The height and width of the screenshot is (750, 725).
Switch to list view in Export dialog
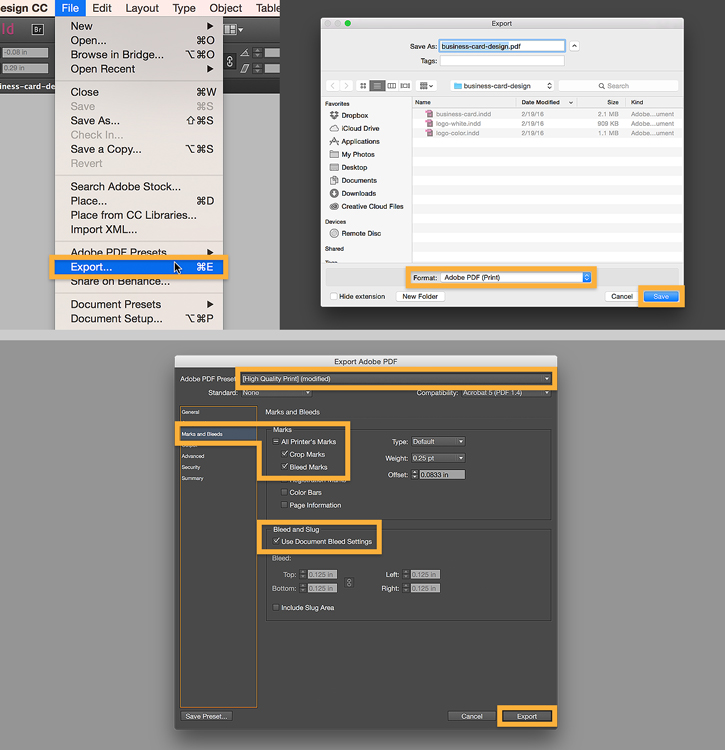click(x=377, y=86)
